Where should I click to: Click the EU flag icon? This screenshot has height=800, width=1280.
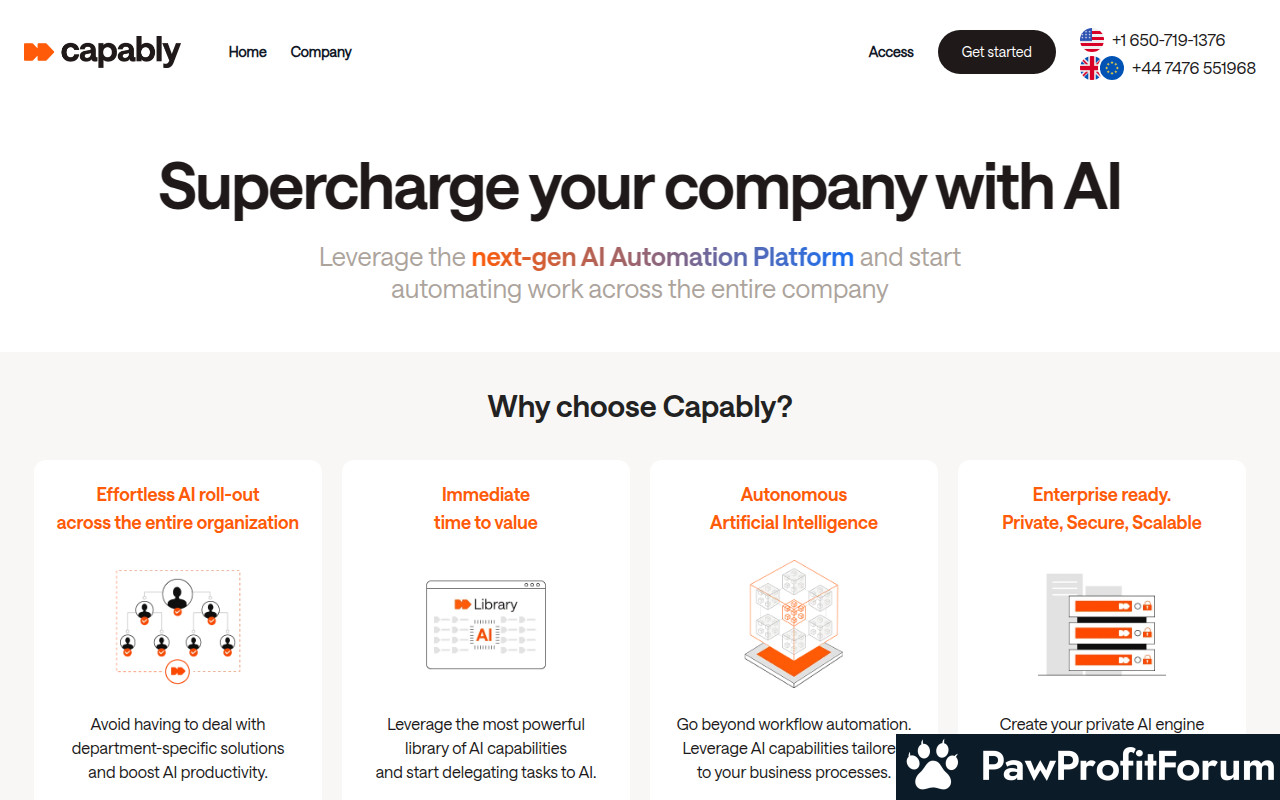point(1112,68)
